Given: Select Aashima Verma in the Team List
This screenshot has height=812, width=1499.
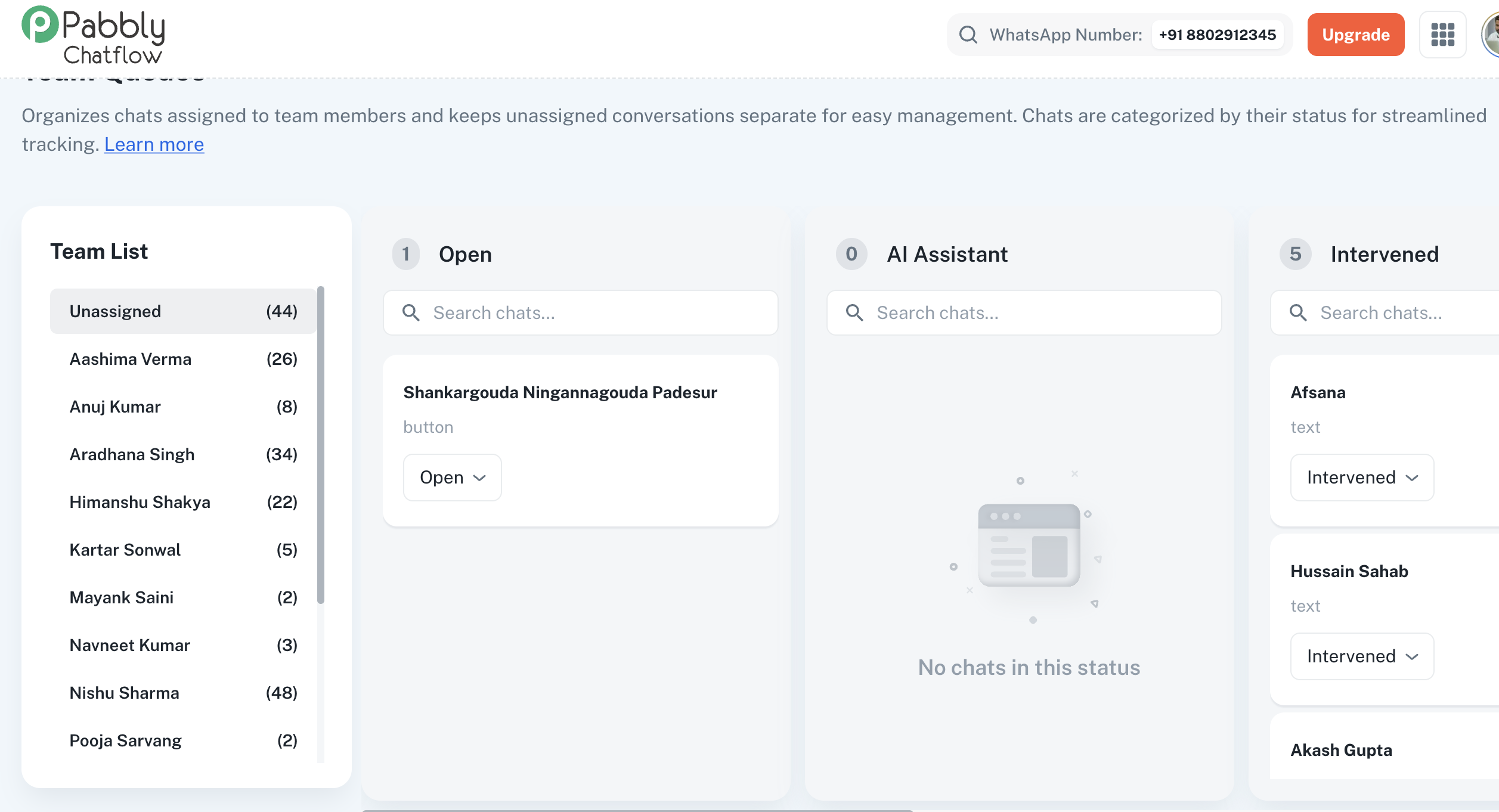Looking at the screenshot, I should click(x=183, y=359).
